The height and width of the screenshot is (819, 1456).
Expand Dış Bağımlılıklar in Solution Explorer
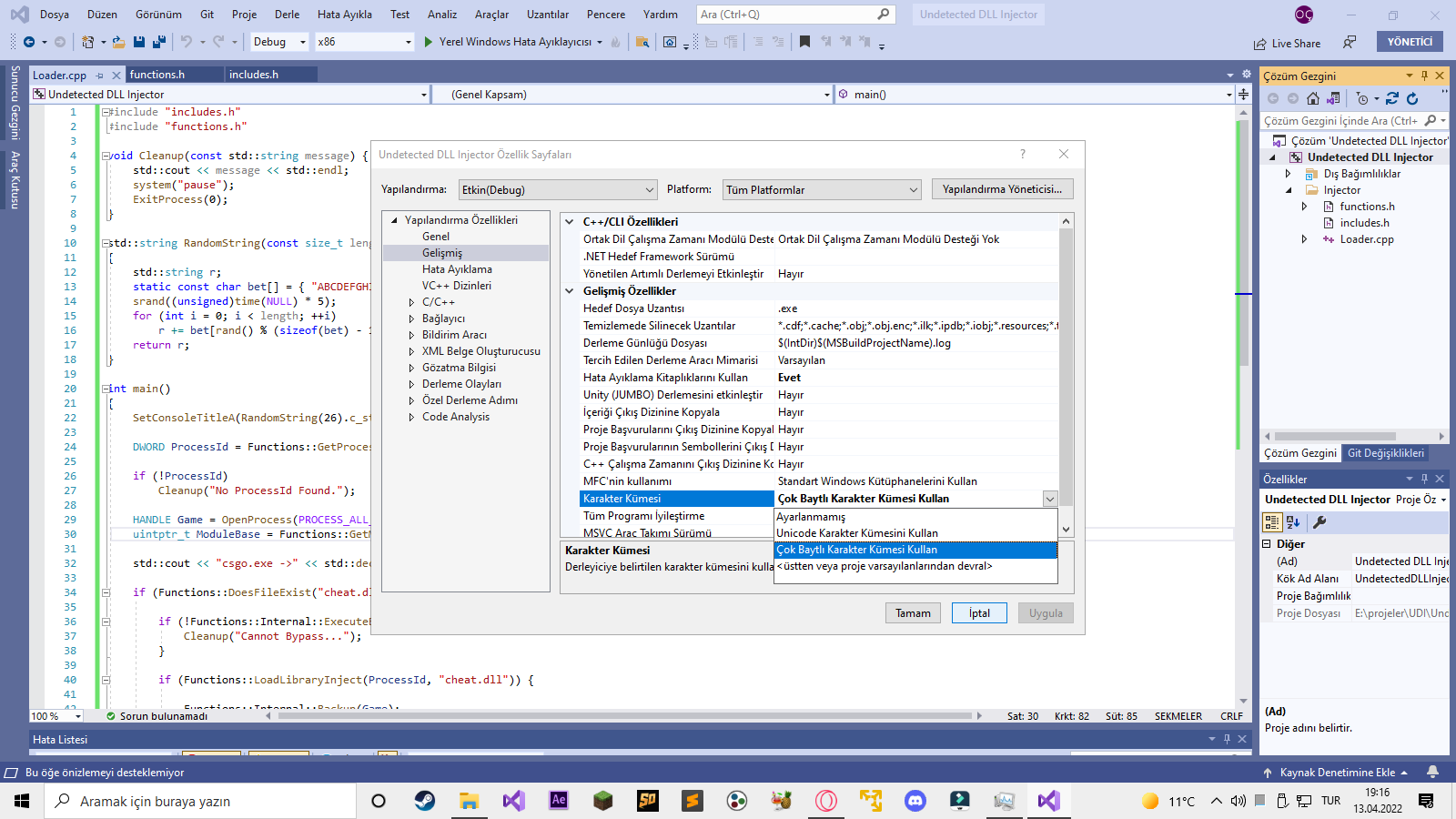click(x=1289, y=174)
